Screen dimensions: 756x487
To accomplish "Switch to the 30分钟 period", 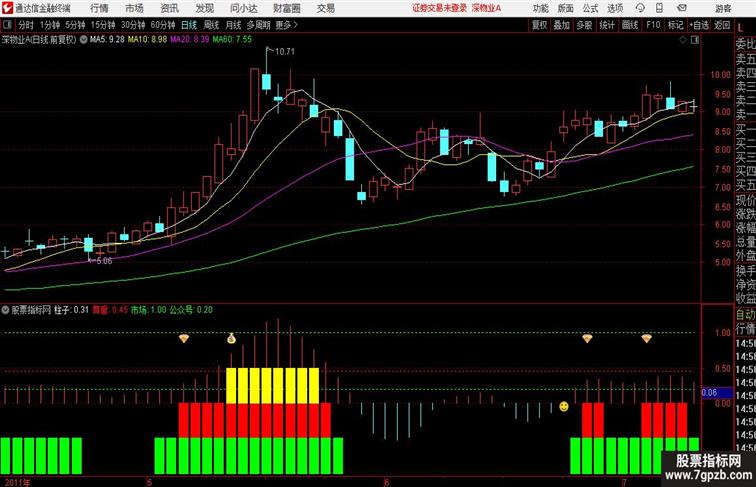I will (x=133, y=25).
